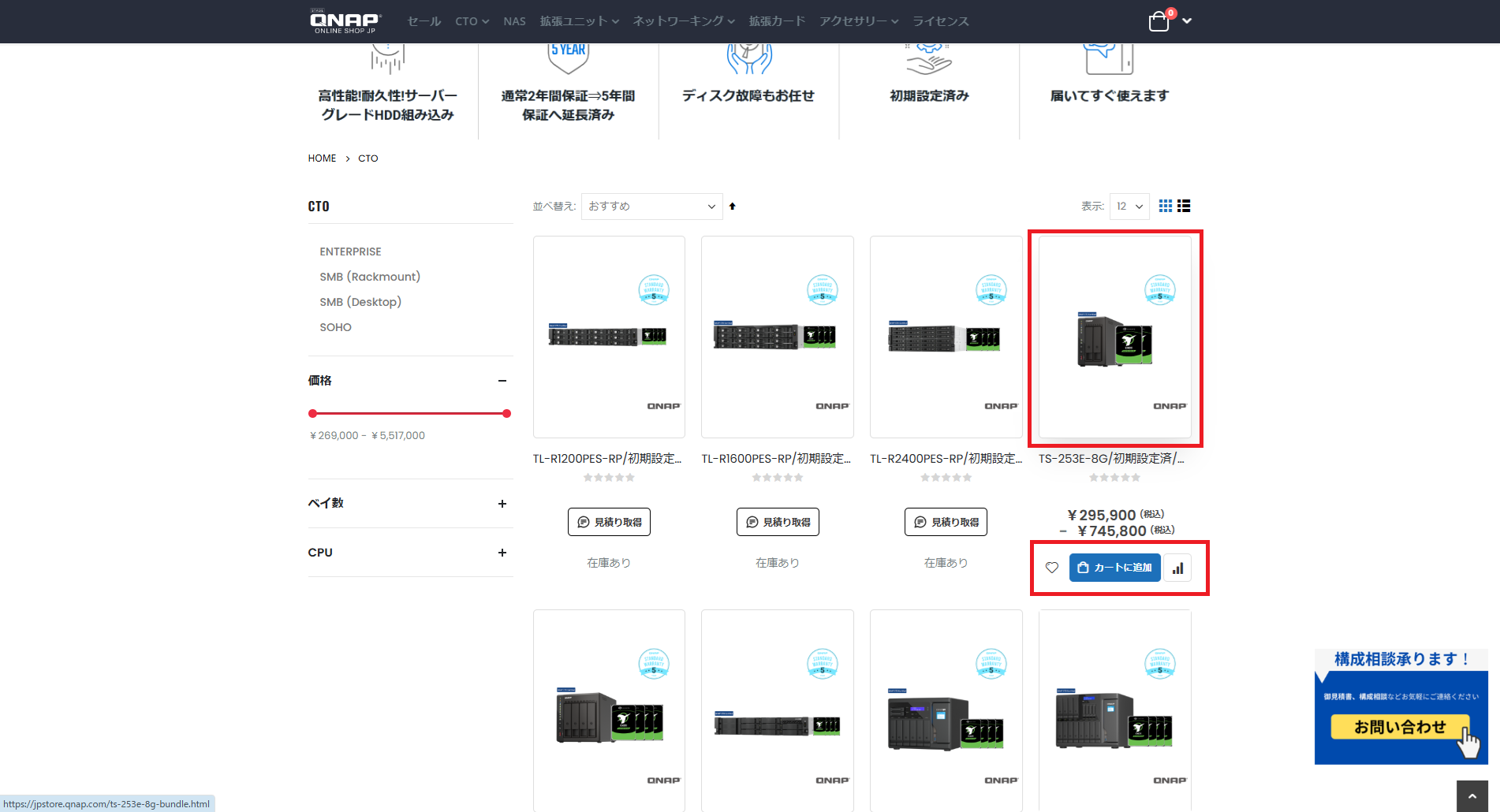
Task: Get quote for TL-R1600PES-RP
Action: (778, 522)
